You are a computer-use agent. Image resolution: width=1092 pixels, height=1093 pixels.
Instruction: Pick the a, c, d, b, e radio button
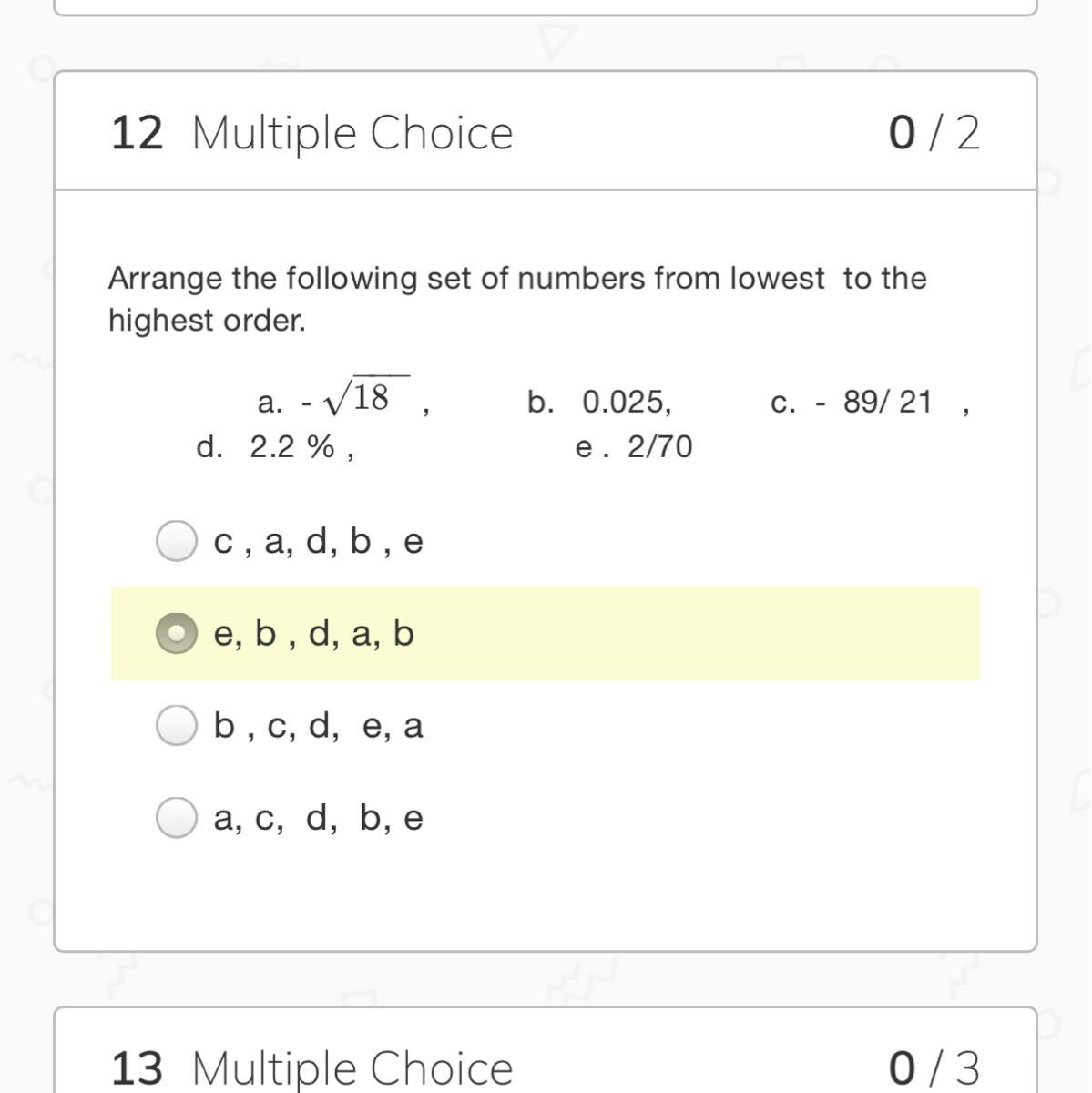point(176,818)
